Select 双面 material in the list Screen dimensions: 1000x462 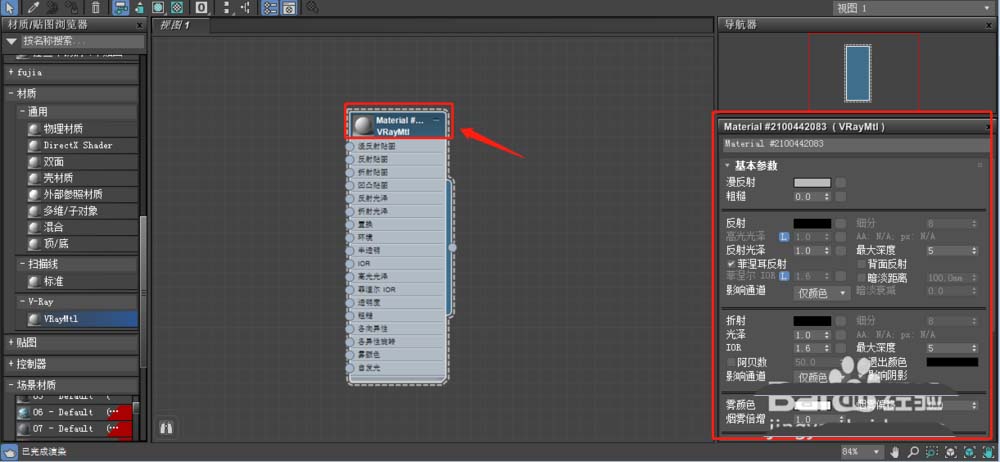(54, 161)
